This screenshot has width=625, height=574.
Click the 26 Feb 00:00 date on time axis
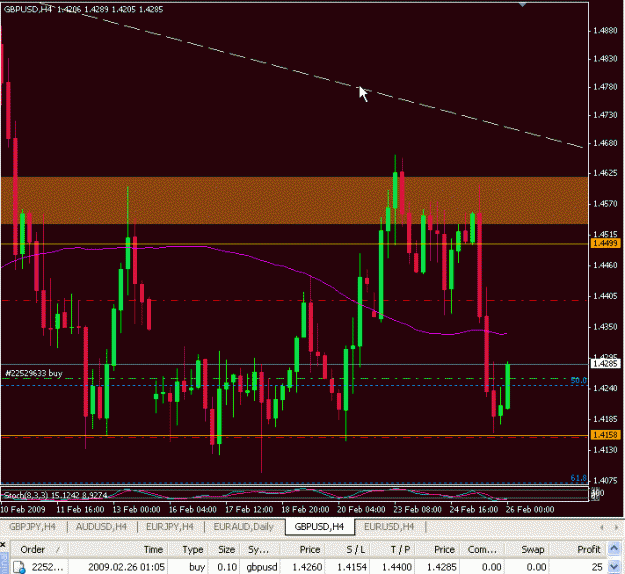[x=530, y=509]
